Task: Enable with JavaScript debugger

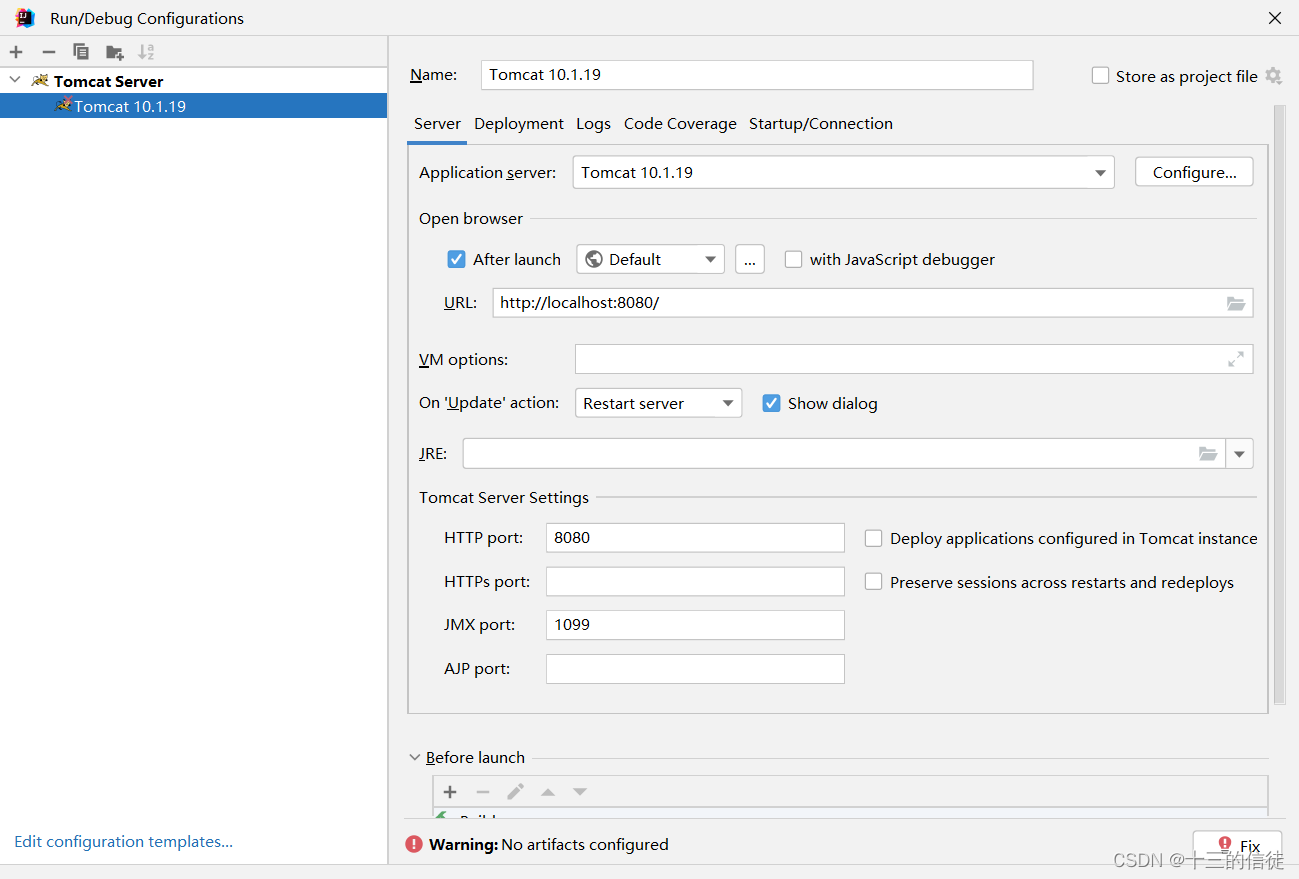Action: 793,259
